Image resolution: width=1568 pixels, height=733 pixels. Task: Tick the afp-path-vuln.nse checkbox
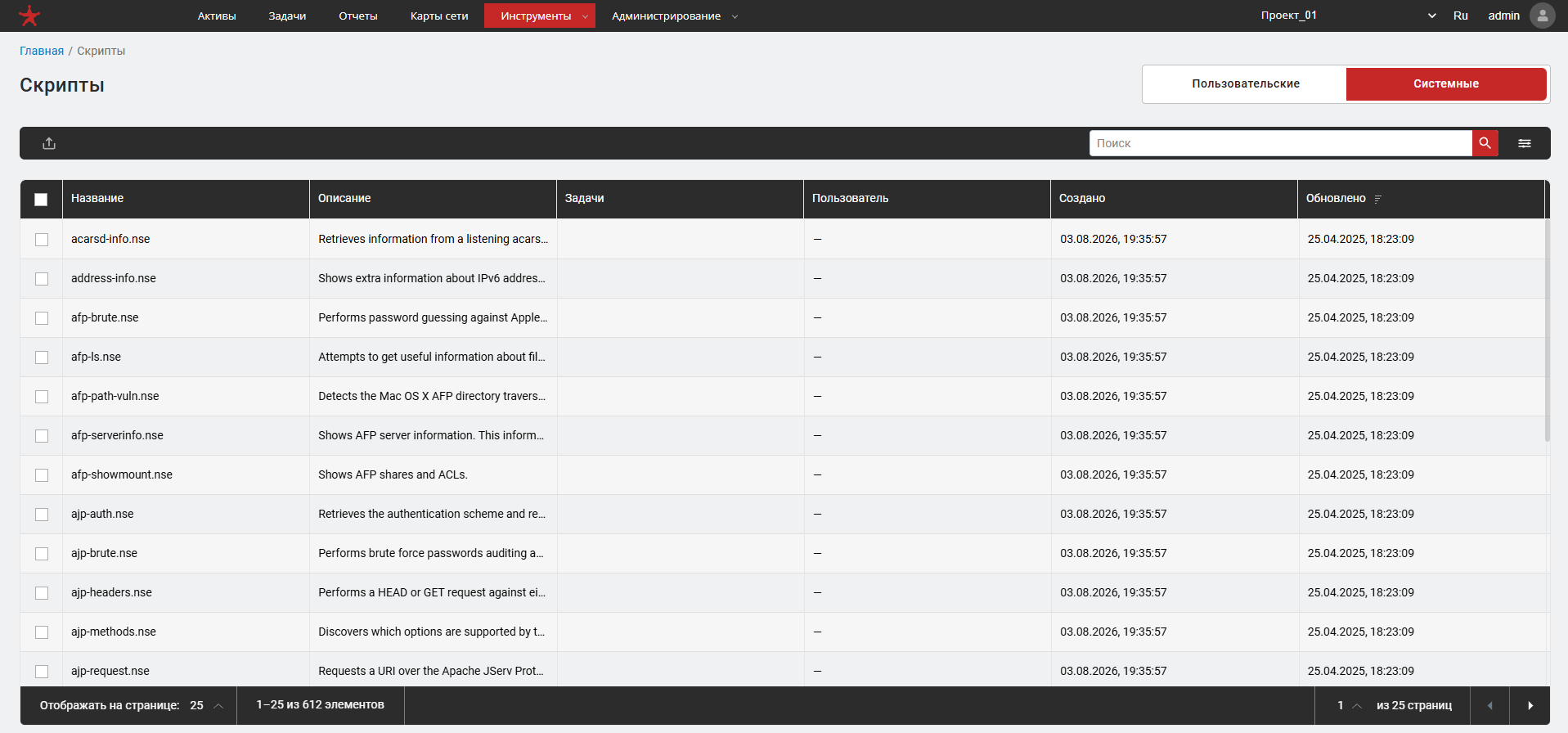[42, 397]
